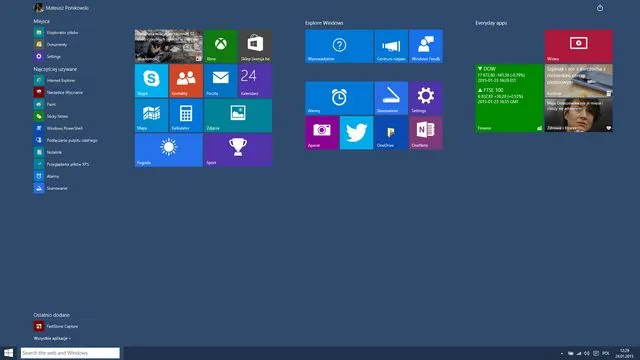This screenshot has width=640, height=360.
Task: Open Przeglądarka plików XPS entry
Action: [62, 164]
